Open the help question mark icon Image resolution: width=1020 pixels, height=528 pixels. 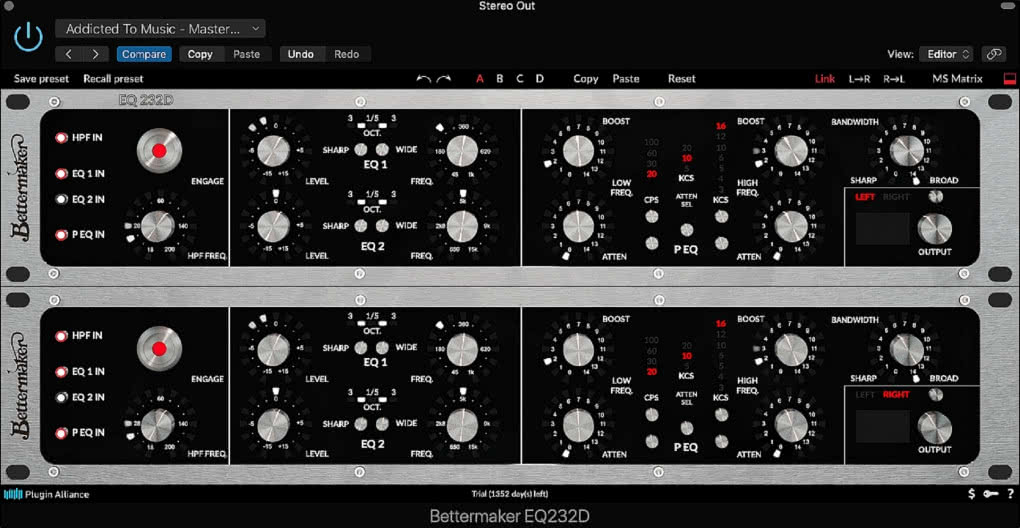coord(1010,494)
